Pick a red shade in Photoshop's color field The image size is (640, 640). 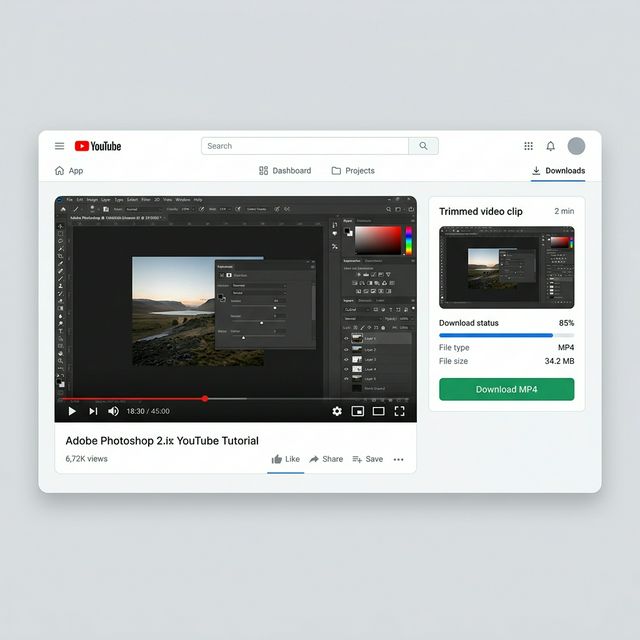pos(378,240)
